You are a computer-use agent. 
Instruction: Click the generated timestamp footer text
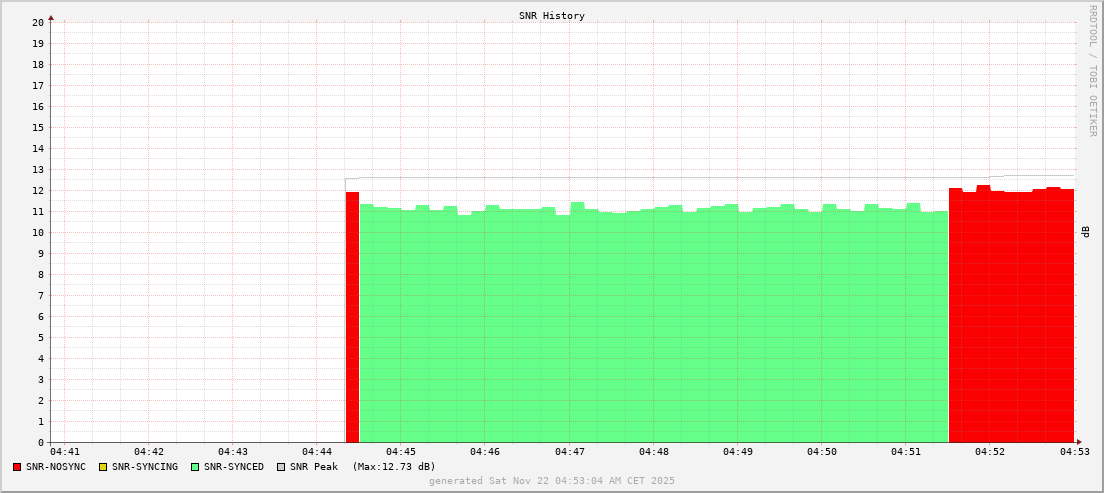click(x=551, y=481)
